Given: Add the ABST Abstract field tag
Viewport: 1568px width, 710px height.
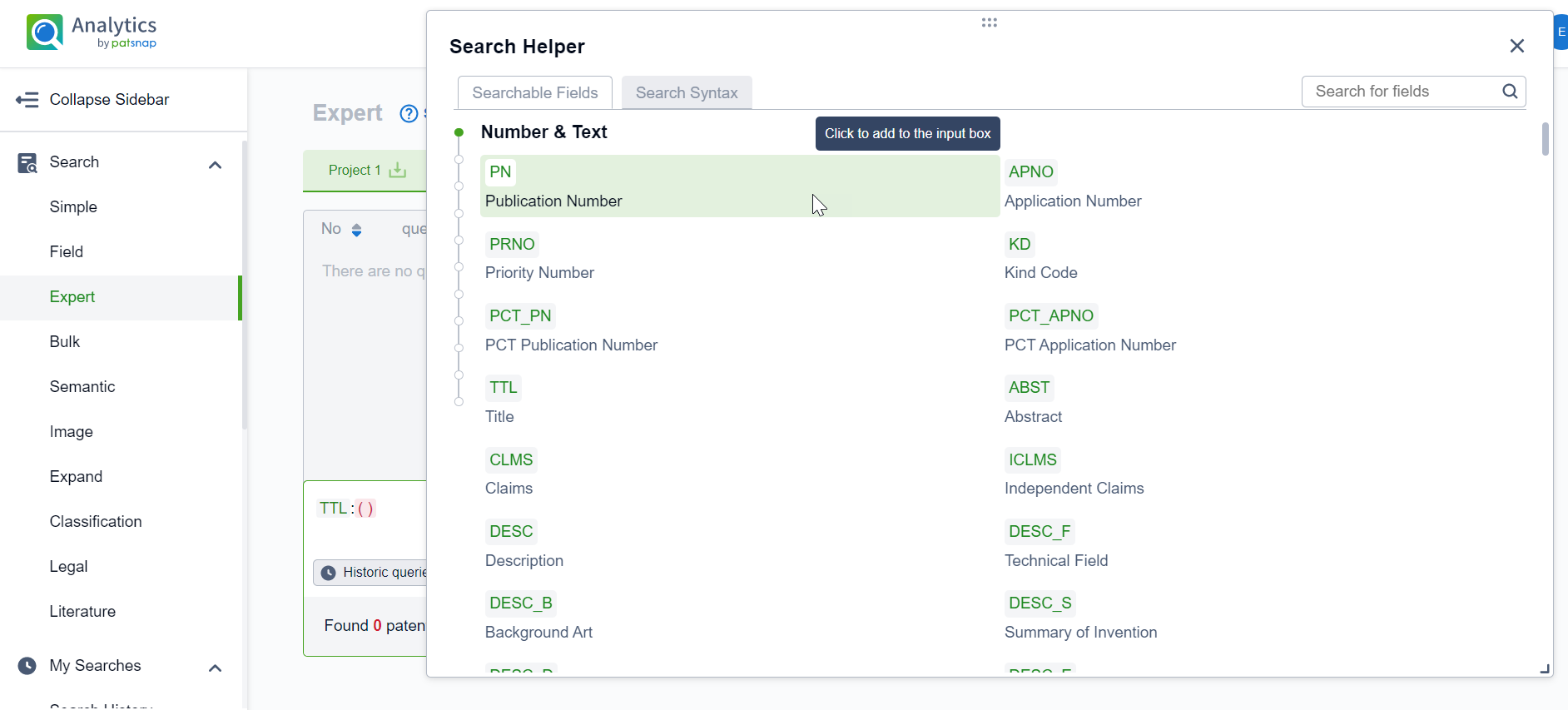Looking at the screenshot, I should tap(1029, 388).
